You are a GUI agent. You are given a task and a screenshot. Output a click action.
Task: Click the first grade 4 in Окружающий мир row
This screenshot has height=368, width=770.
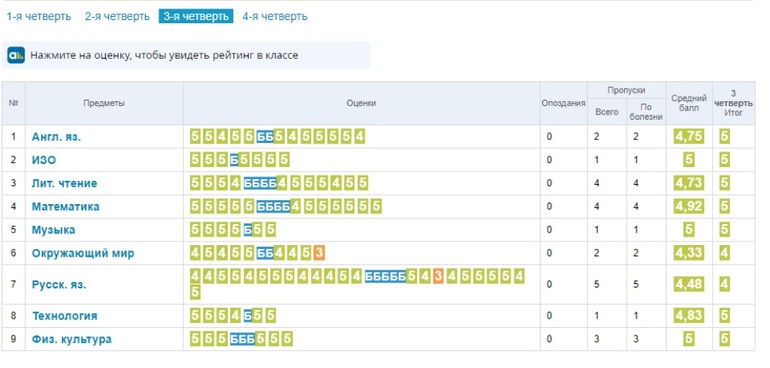[195, 254]
